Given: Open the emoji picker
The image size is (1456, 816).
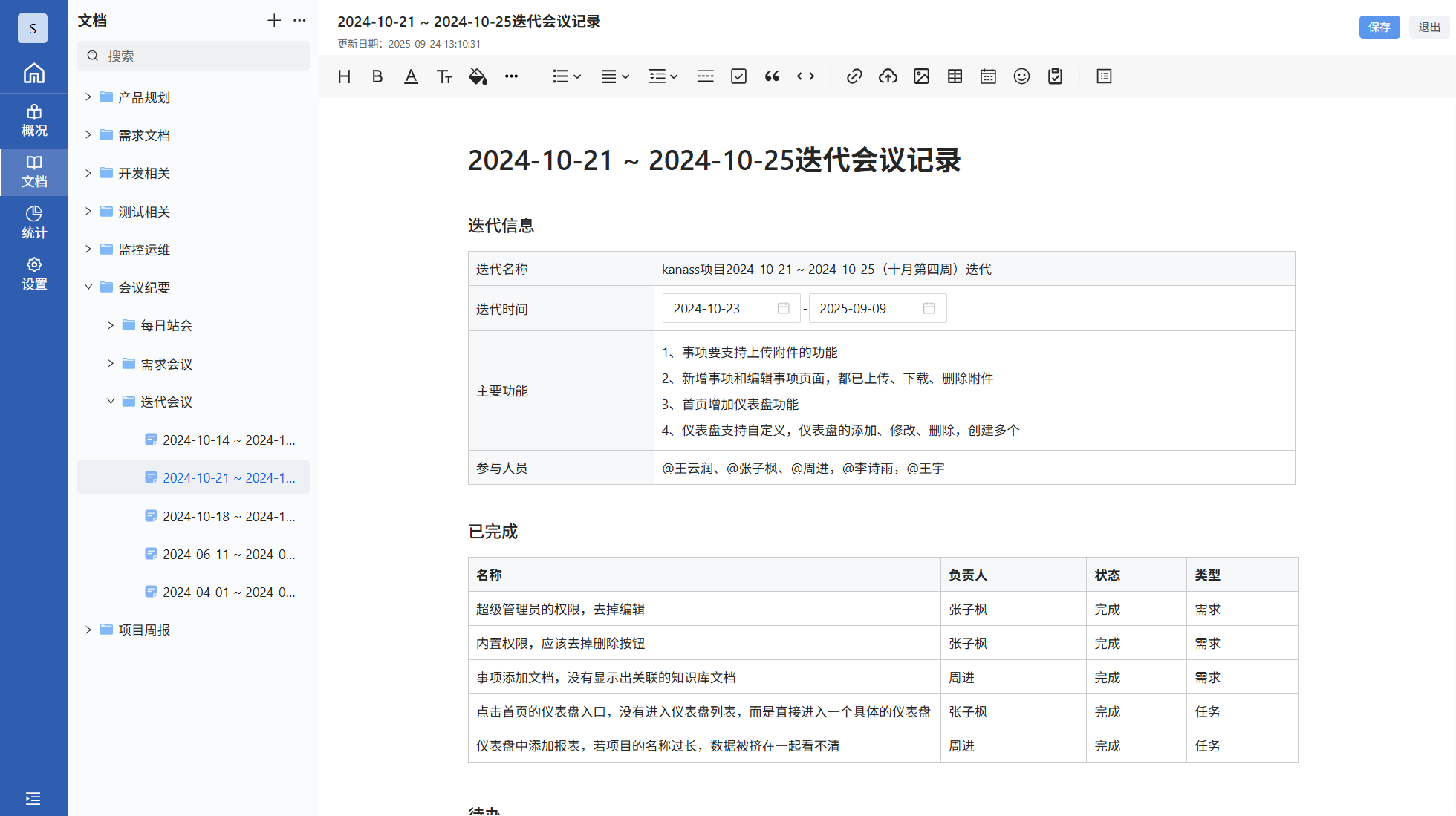Looking at the screenshot, I should point(1021,76).
